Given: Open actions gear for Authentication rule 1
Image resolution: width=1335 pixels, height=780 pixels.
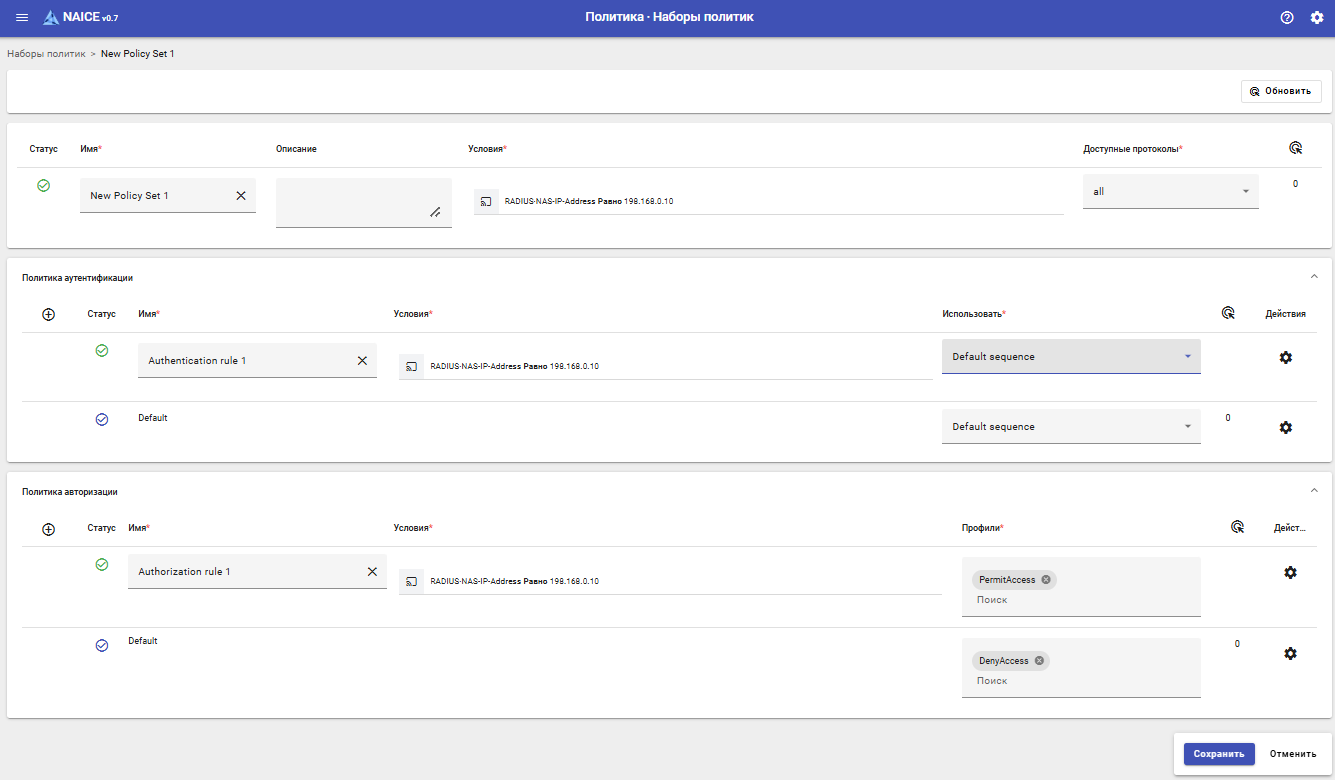Looking at the screenshot, I should 1286,357.
